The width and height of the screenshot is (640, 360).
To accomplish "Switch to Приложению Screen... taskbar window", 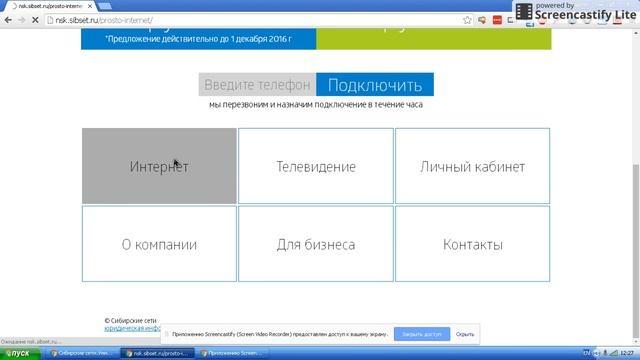I will tap(233, 353).
